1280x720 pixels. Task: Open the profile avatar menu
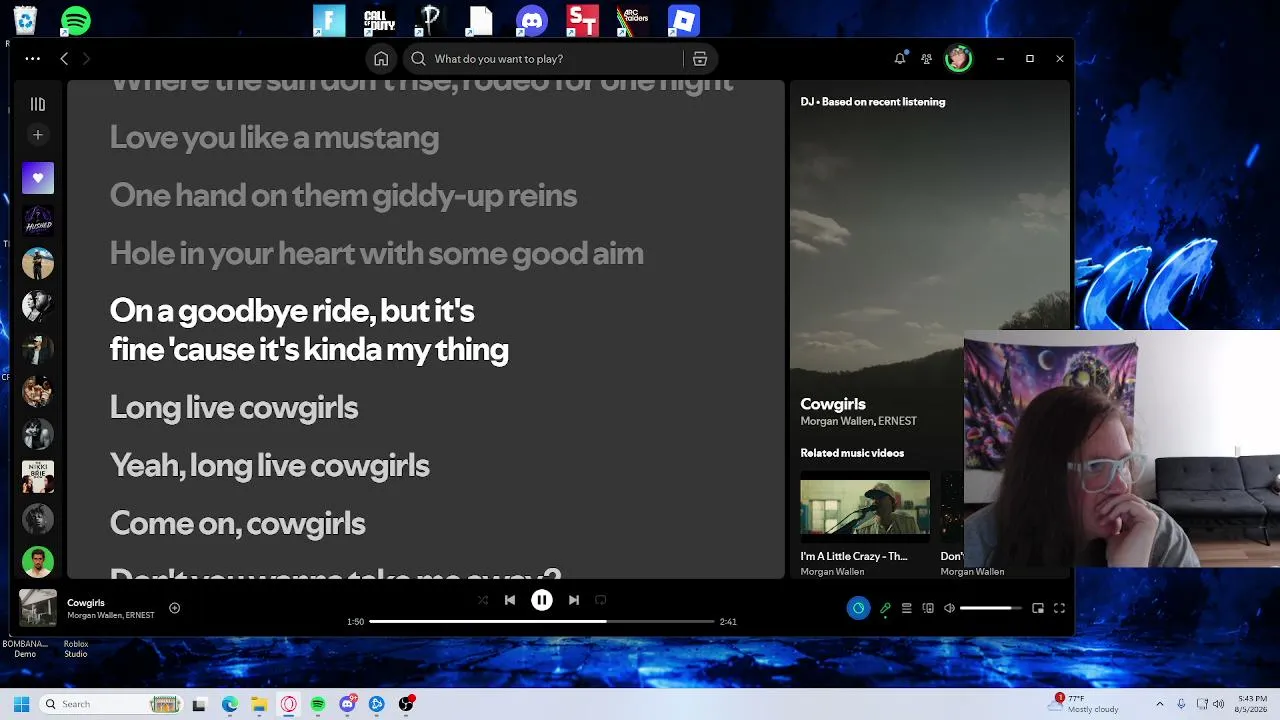(958, 59)
